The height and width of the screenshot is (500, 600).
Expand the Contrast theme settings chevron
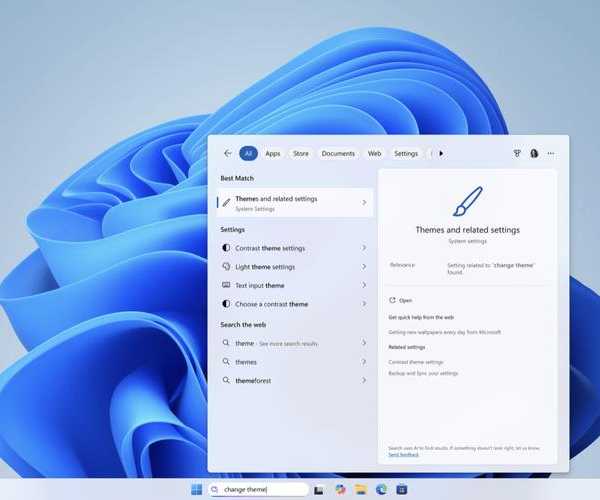pyautogui.click(x=363, y=248)
